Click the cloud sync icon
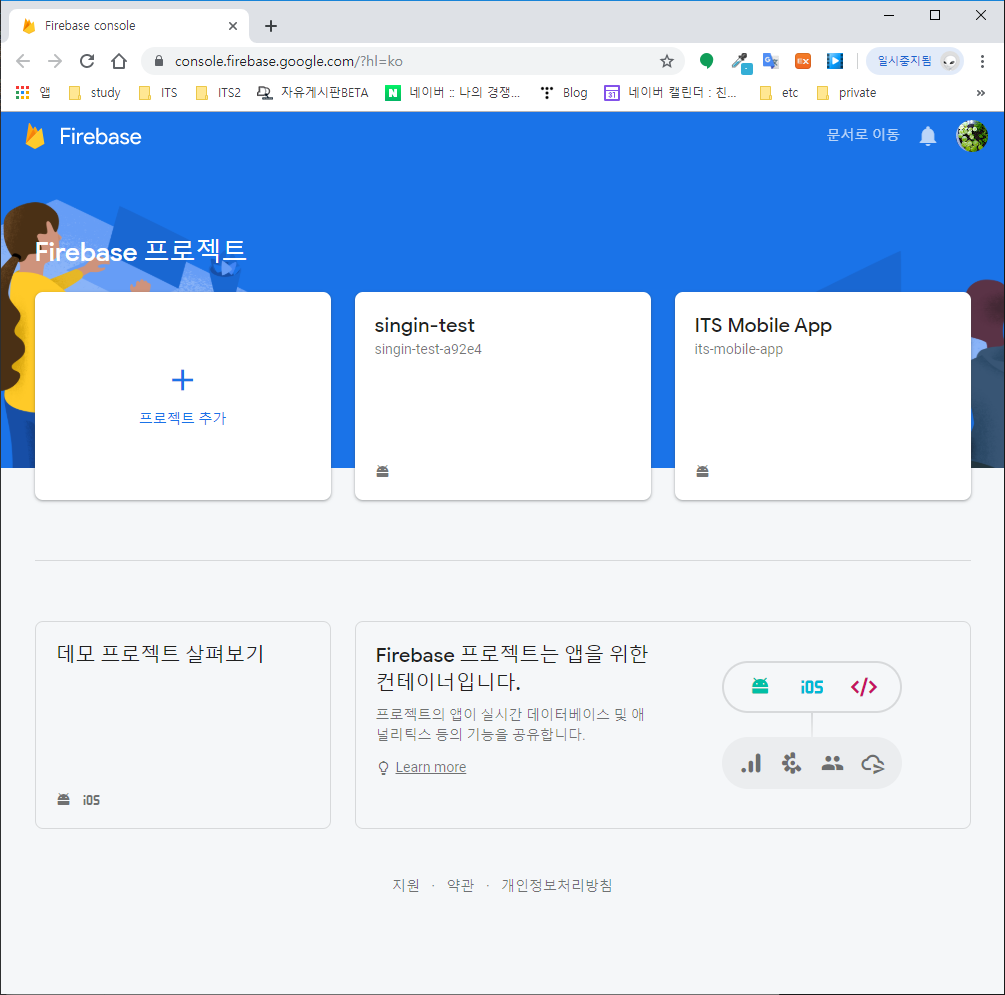The width and height of the screenshot is (1005, 995). [x=872, y=764]
